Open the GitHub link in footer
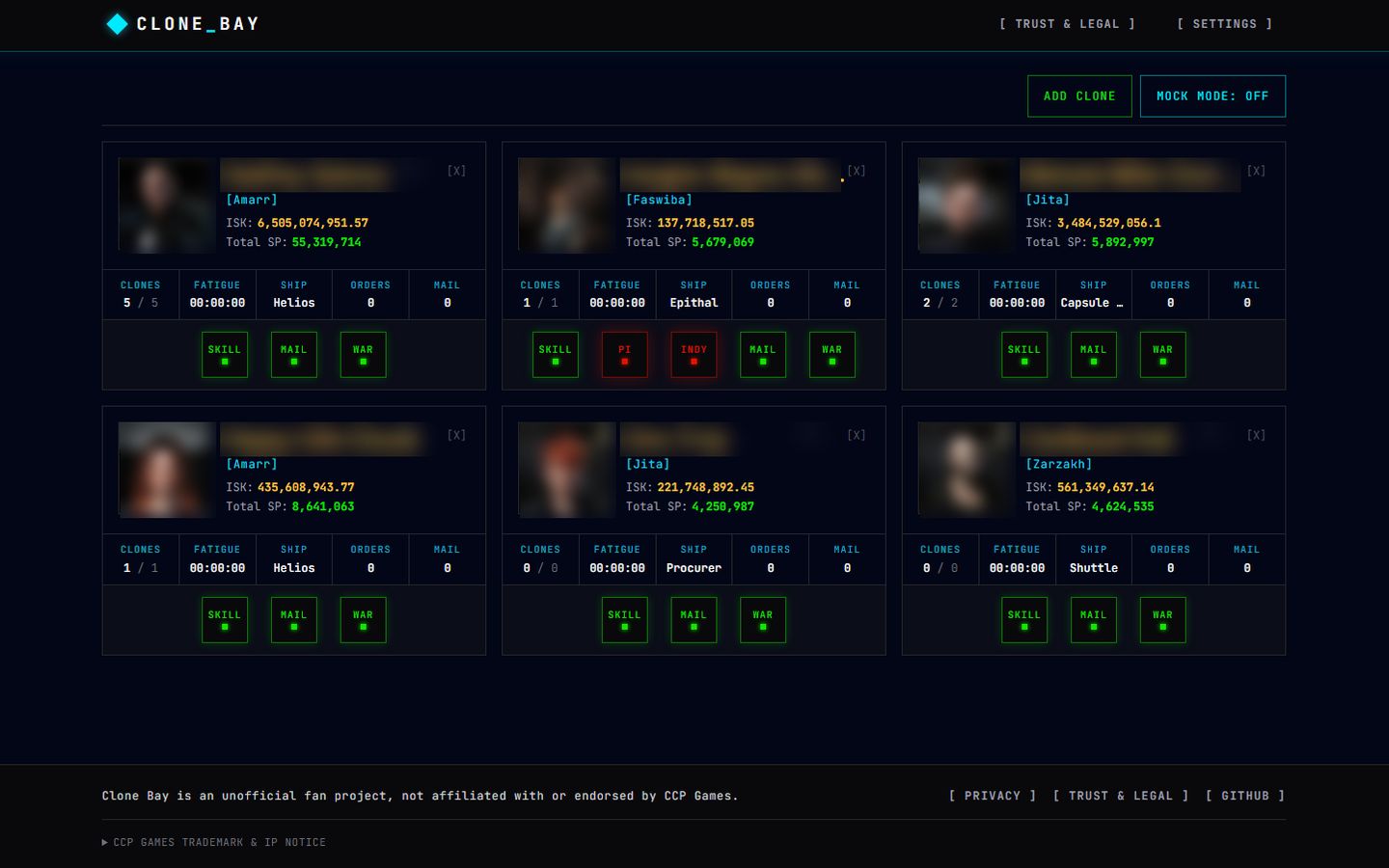Screen dimensions: 1389x868 click(x=1245, y=796)
